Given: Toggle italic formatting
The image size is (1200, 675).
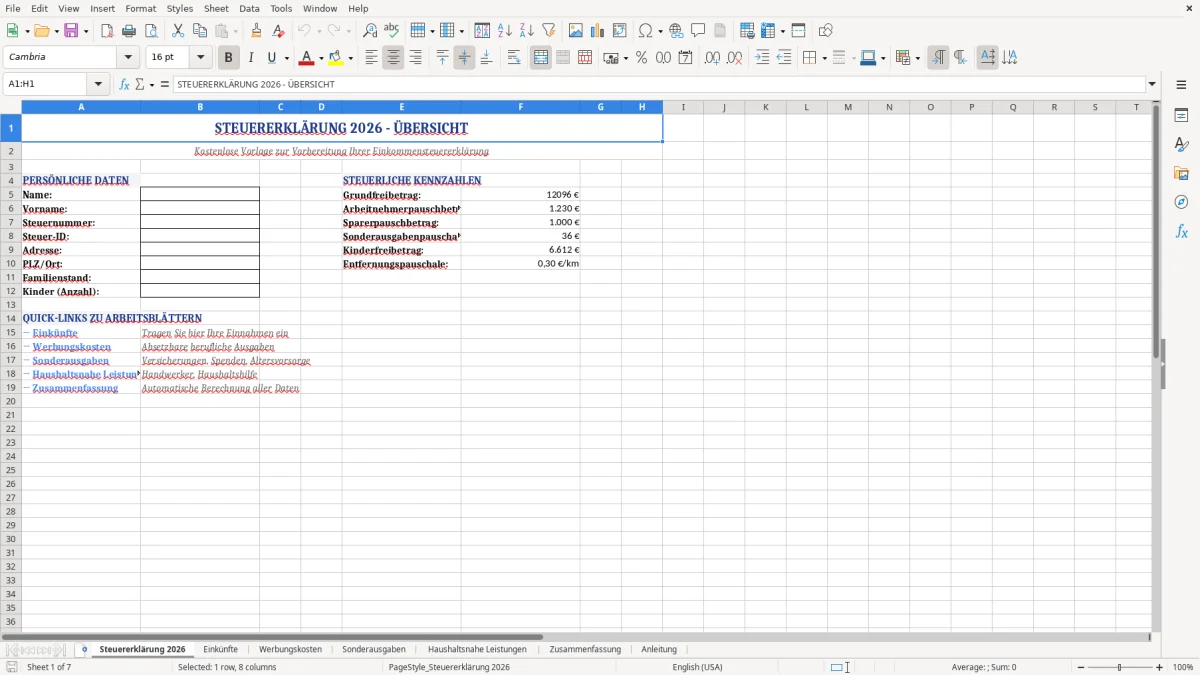Looking at the screenshot, I should tap(251, 57).
